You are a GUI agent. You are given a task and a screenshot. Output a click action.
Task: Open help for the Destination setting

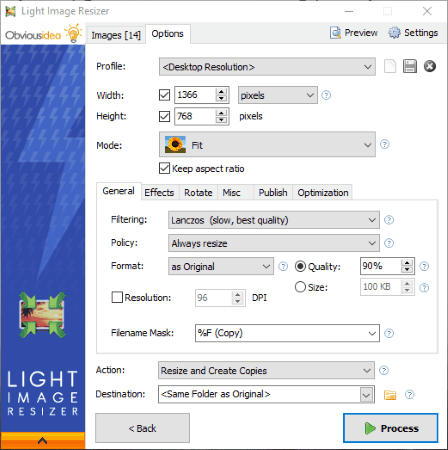[x=409, y=395]
